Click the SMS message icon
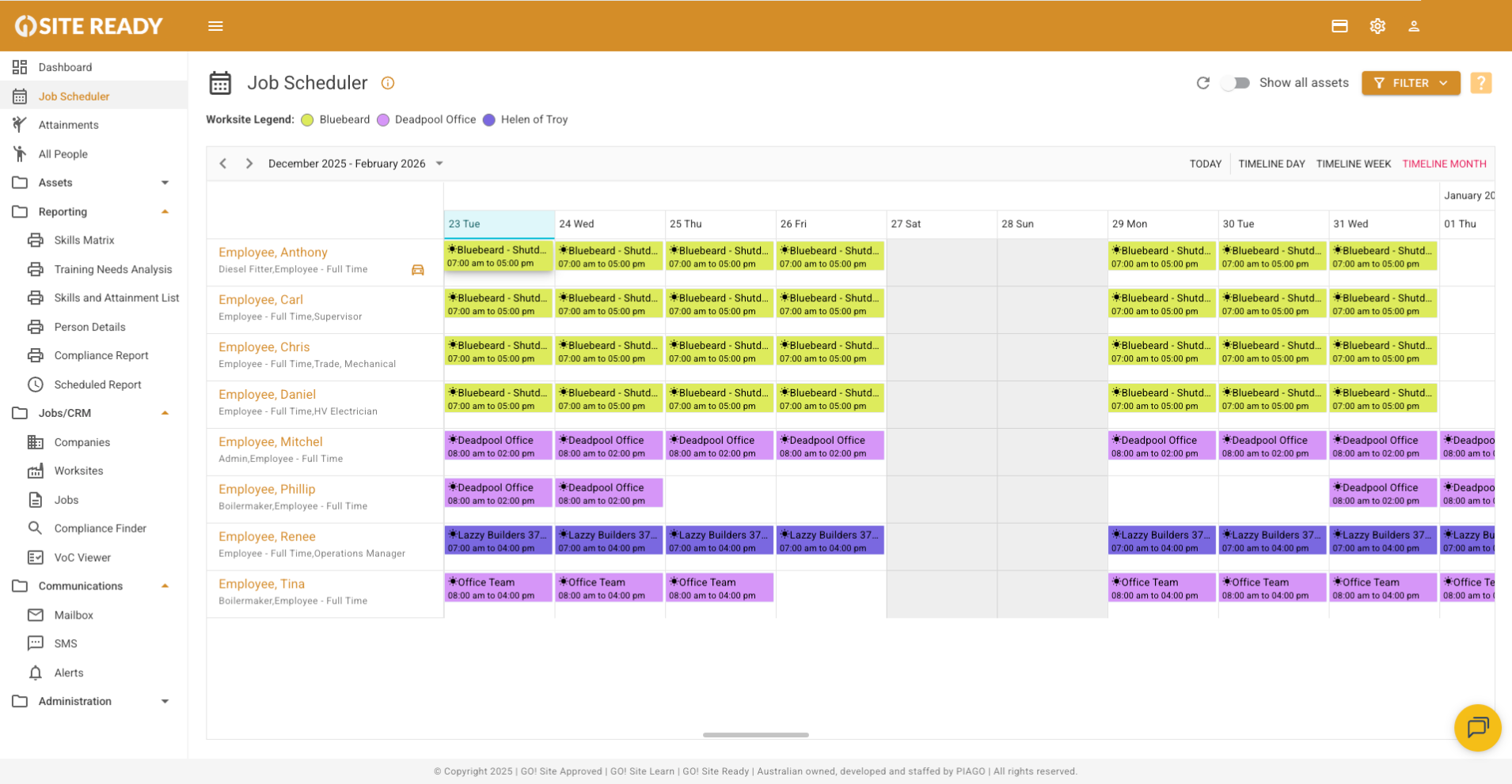This screenshot has height=784, width=1512. click(36, 644)
